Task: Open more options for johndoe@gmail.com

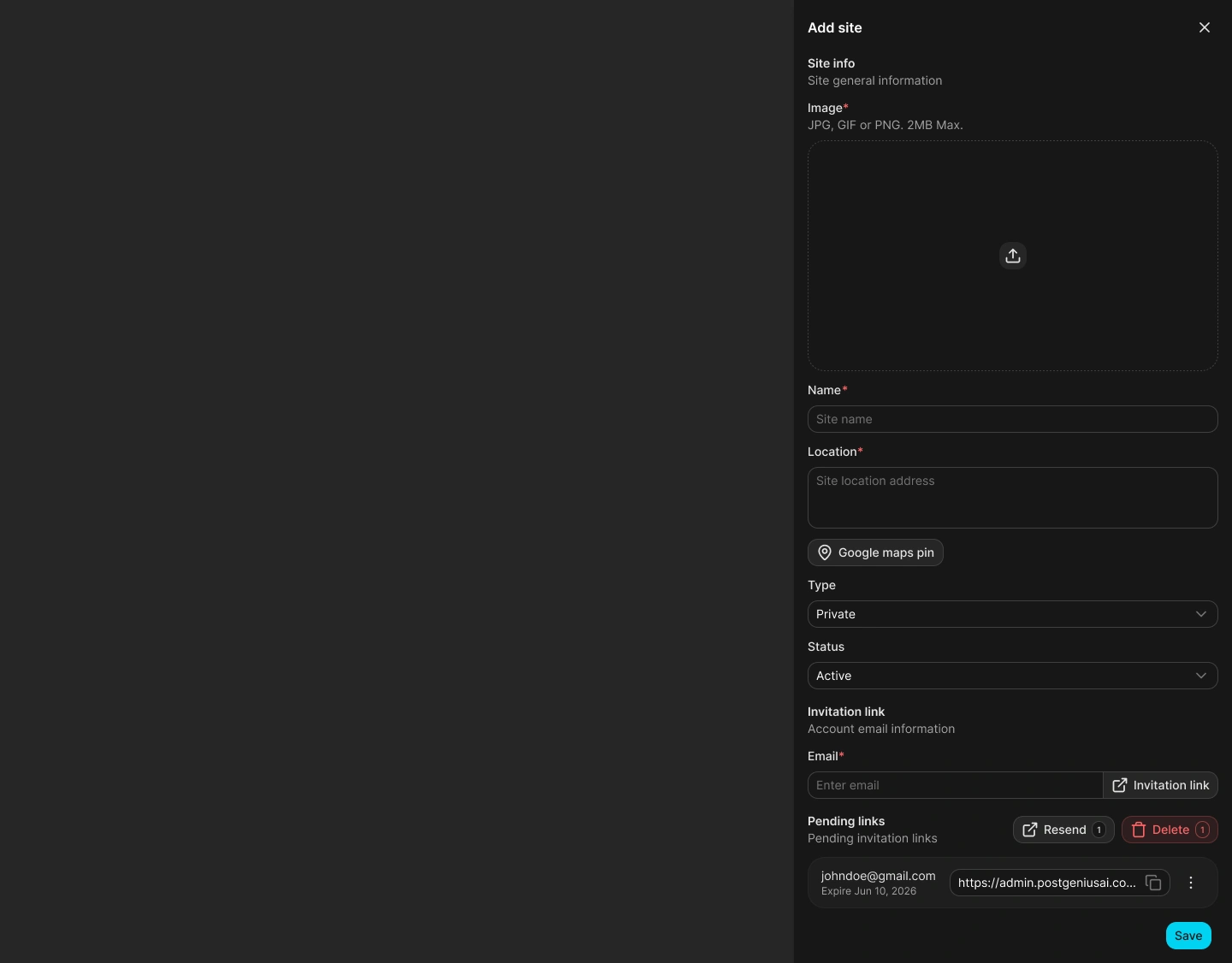Action: click(x=1191, y=883)
